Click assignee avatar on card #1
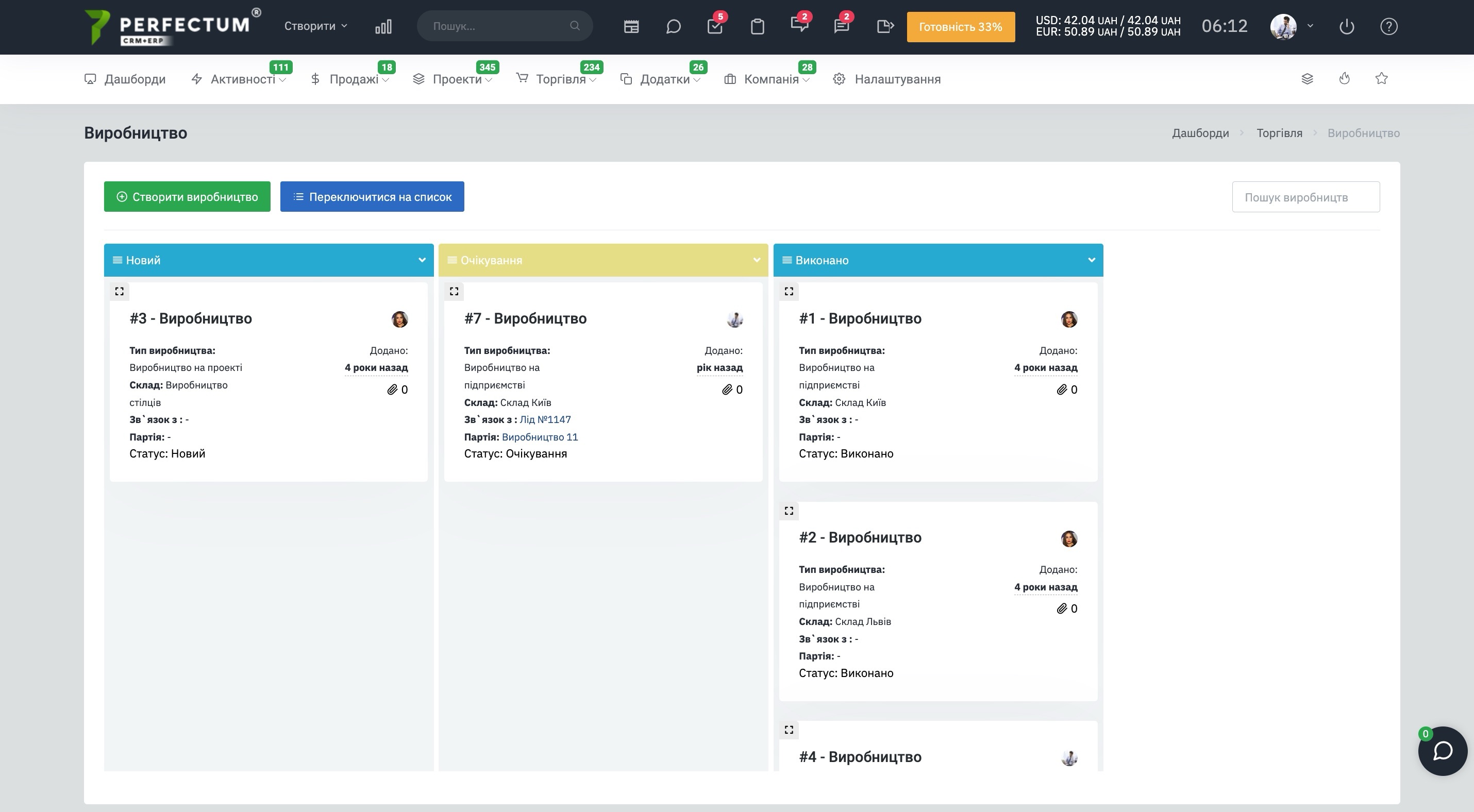The height and width of the screenshot is (812, 1474). click(x=1069, y=319)
